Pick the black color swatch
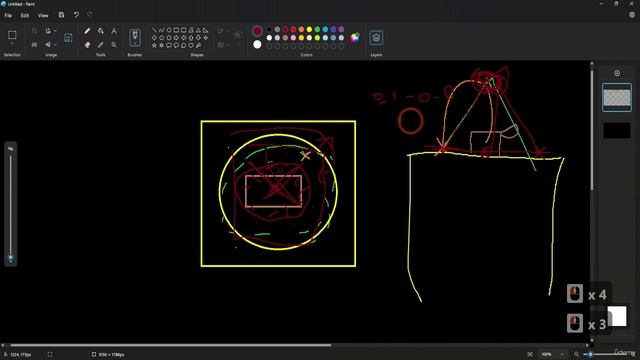The image size is (640, 360). click(269, 29)
